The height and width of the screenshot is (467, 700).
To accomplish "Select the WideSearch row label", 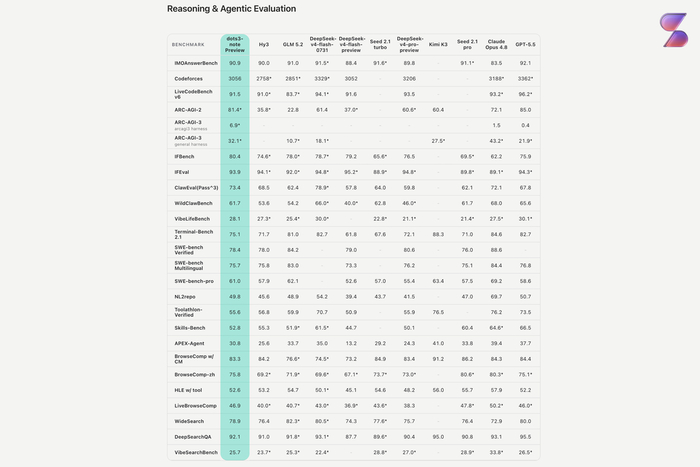I will (189, 421).
